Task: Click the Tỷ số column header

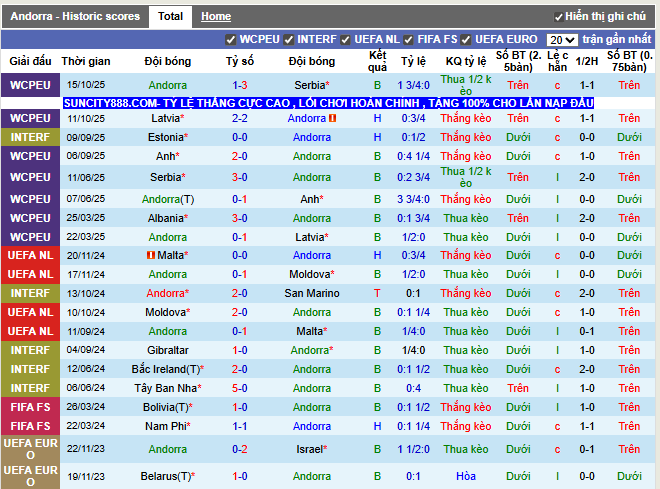Action: (x=240, y=61)
